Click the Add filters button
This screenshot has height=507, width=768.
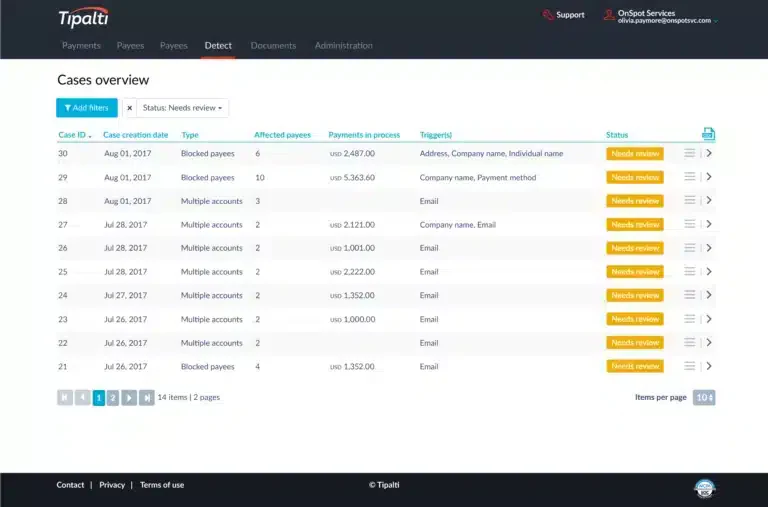click(87, 108)
